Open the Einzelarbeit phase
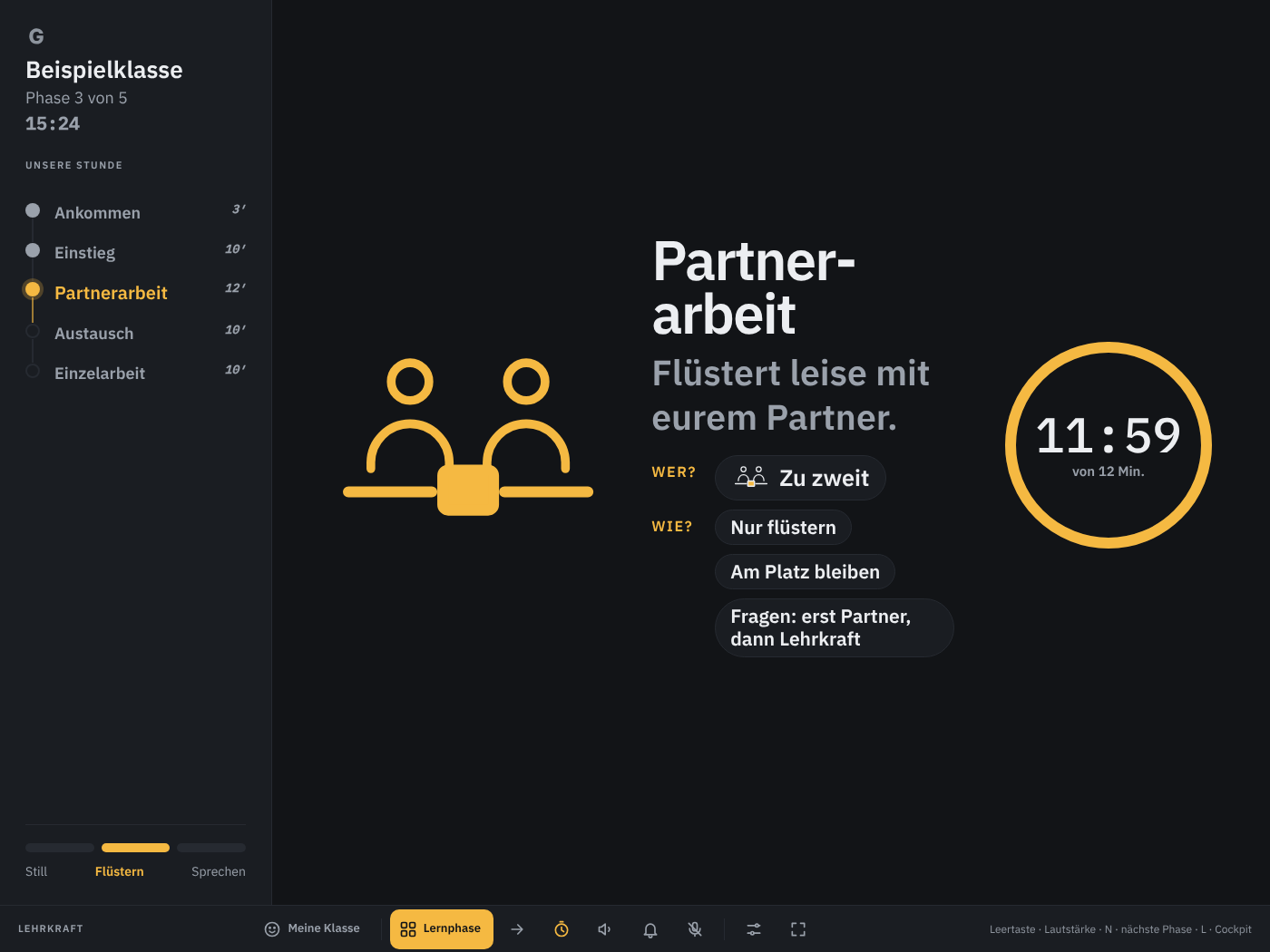 pos(136,373)
